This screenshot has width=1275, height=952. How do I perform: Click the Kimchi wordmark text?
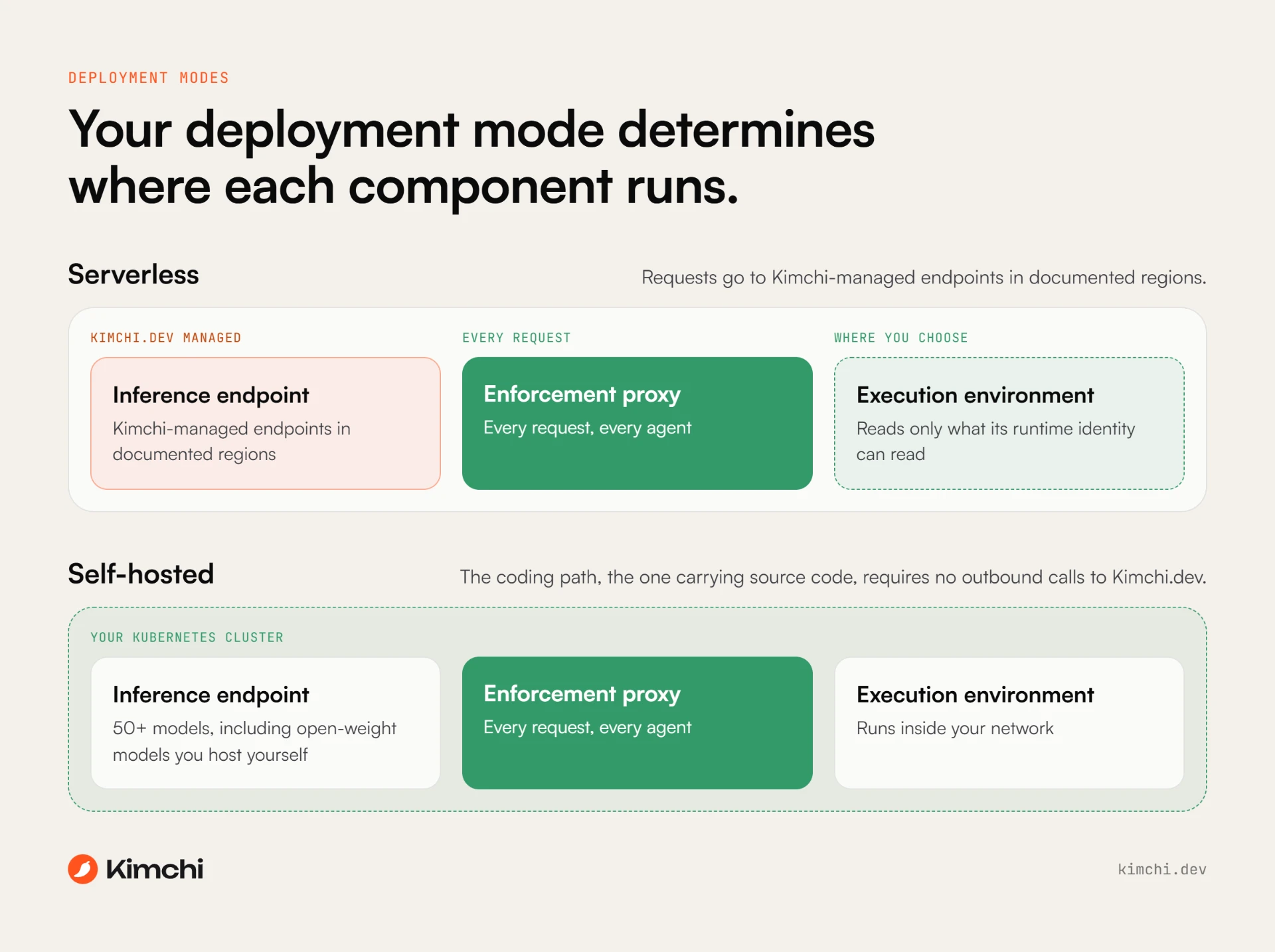pos(155,869)
